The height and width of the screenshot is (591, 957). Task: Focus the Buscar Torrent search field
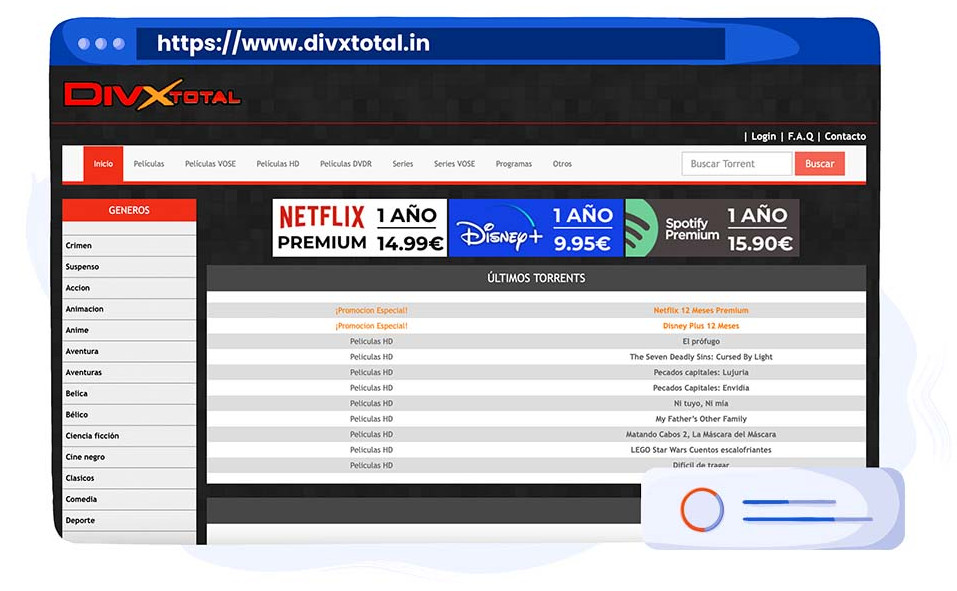[x=737, y=164]
